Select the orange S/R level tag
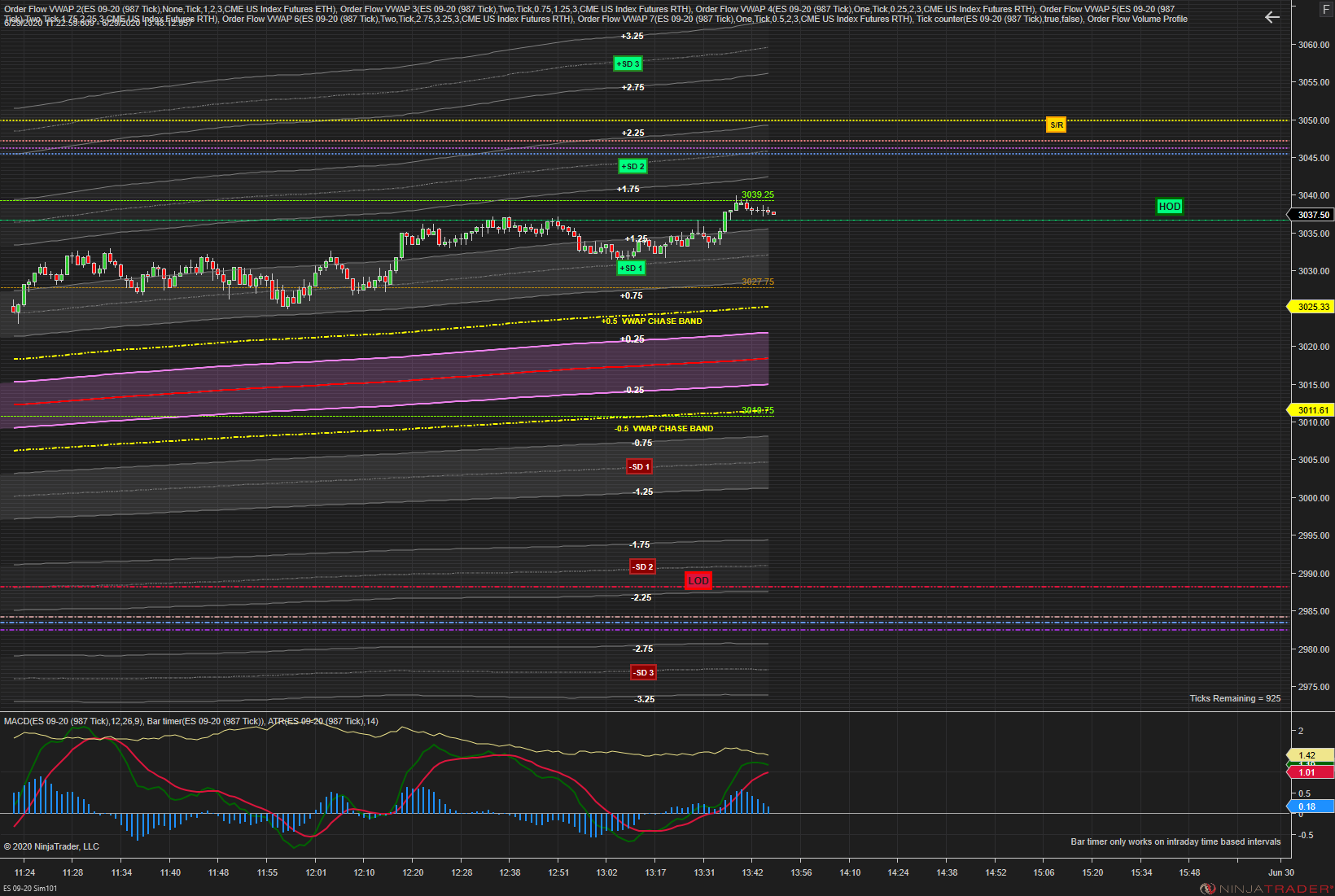Screen dimensions: 1335x896 pos(1056,125)
